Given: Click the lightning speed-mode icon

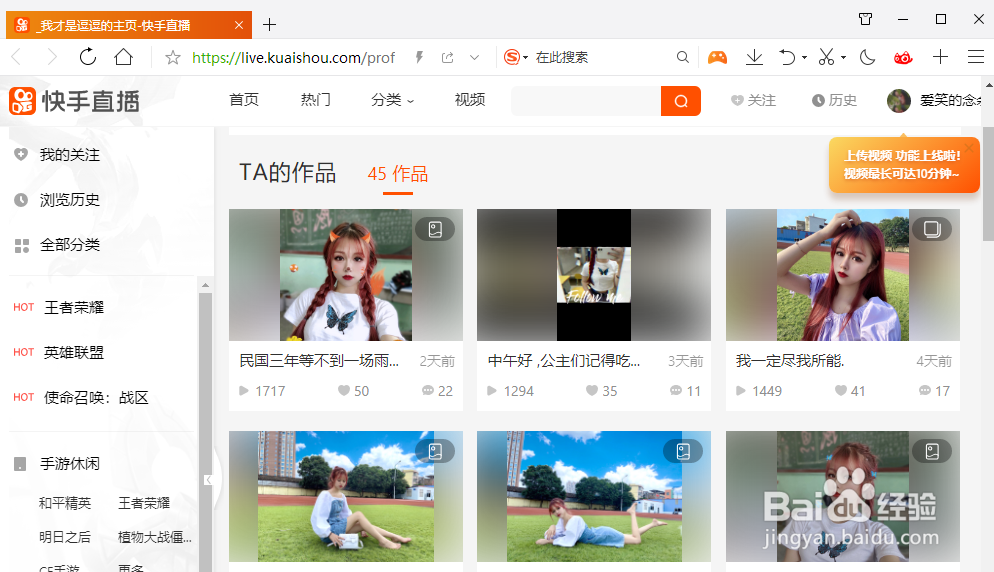Looking at the screenshot, I should pos(419,58).
